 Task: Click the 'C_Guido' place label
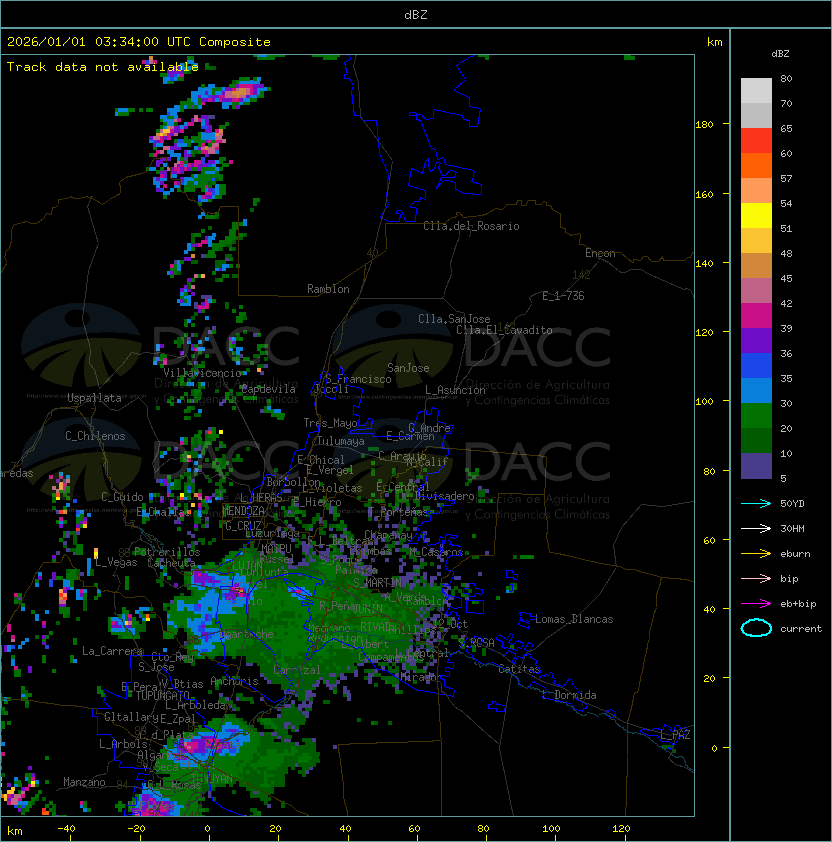click(122, 497)
